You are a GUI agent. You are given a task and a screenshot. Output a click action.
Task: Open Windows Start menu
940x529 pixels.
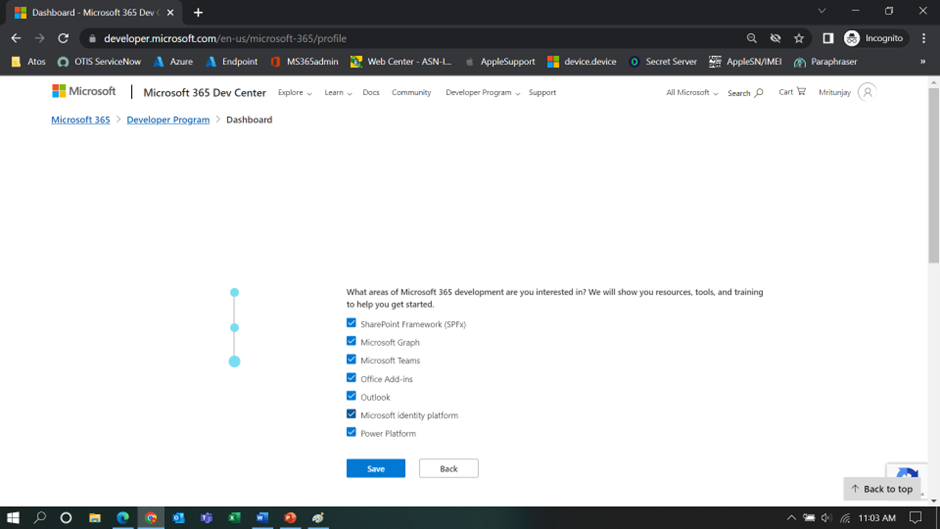click(13, 518)
